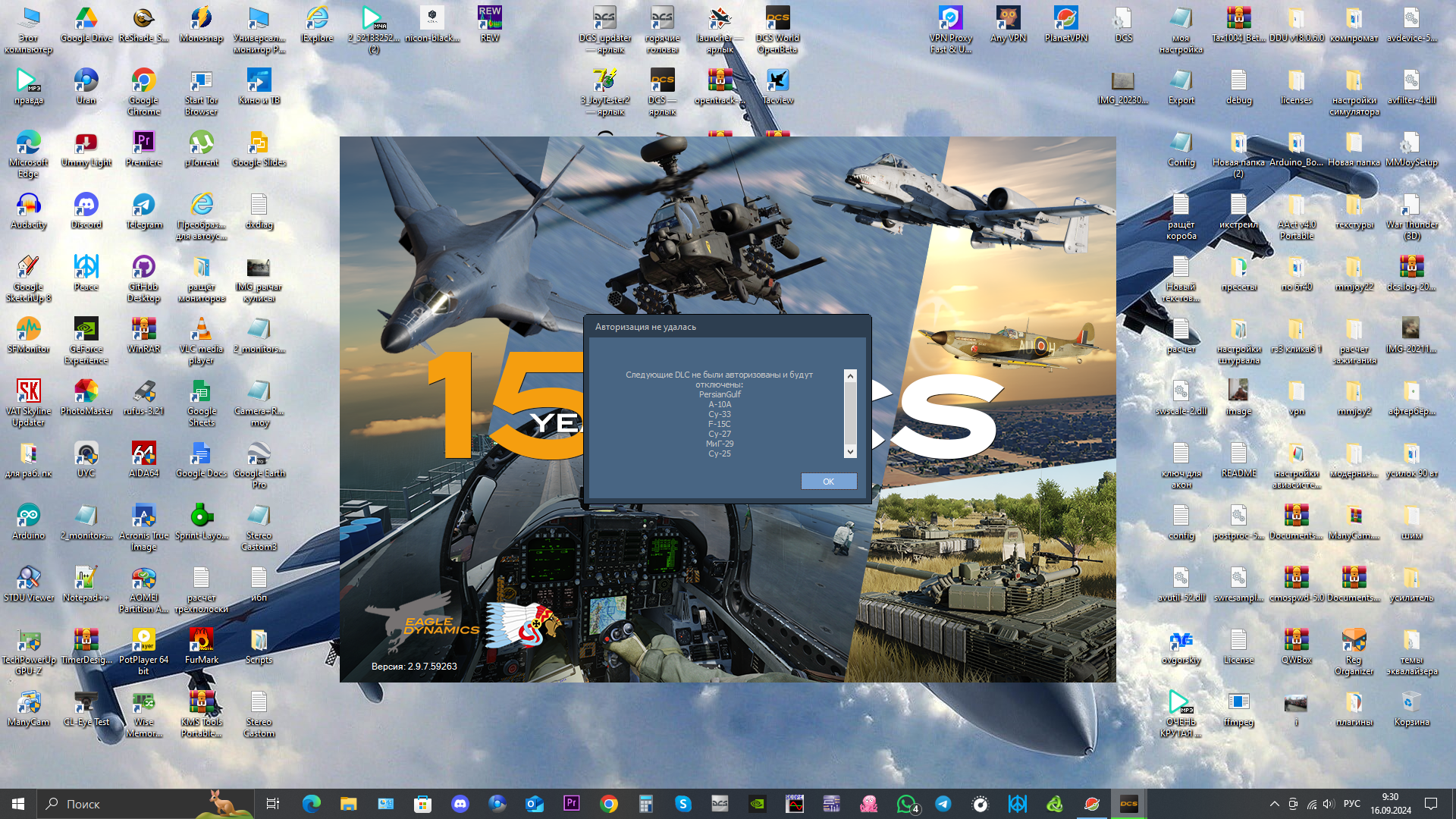Screen dimensions: 1456x819
Task: Open the DCS app in the taskbar
Action: [1129, 804]
